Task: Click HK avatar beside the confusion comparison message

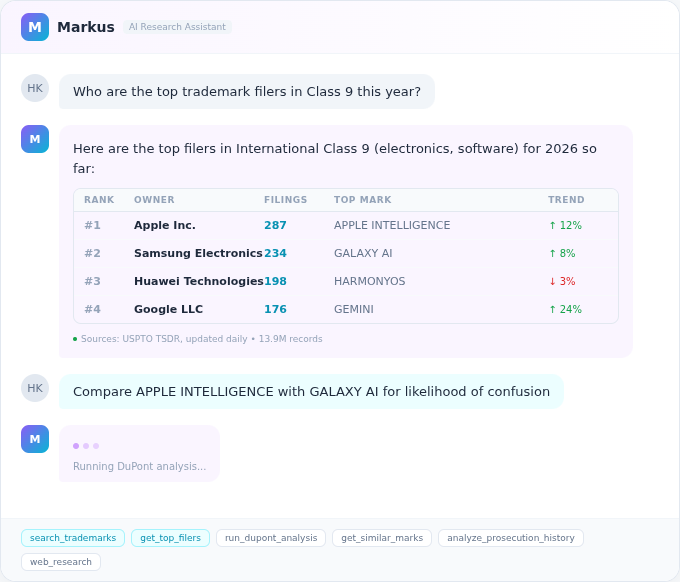Action: [35, 388]
